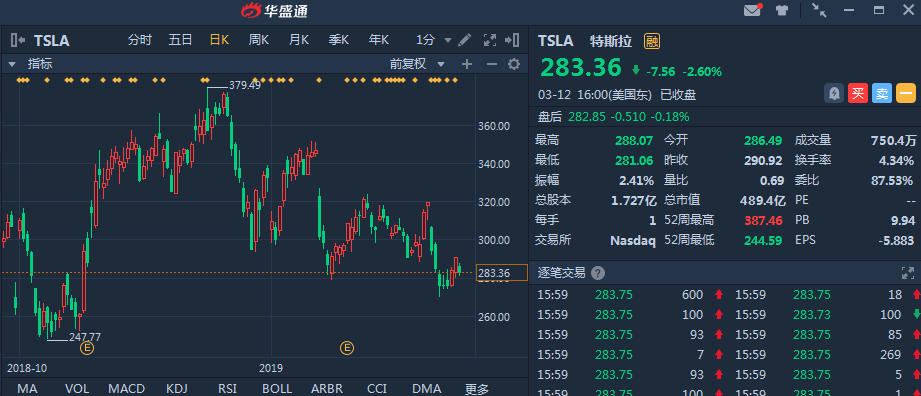Select the 周K chart tab
This screenshot has height=396, width=921.
click(258, 40)
